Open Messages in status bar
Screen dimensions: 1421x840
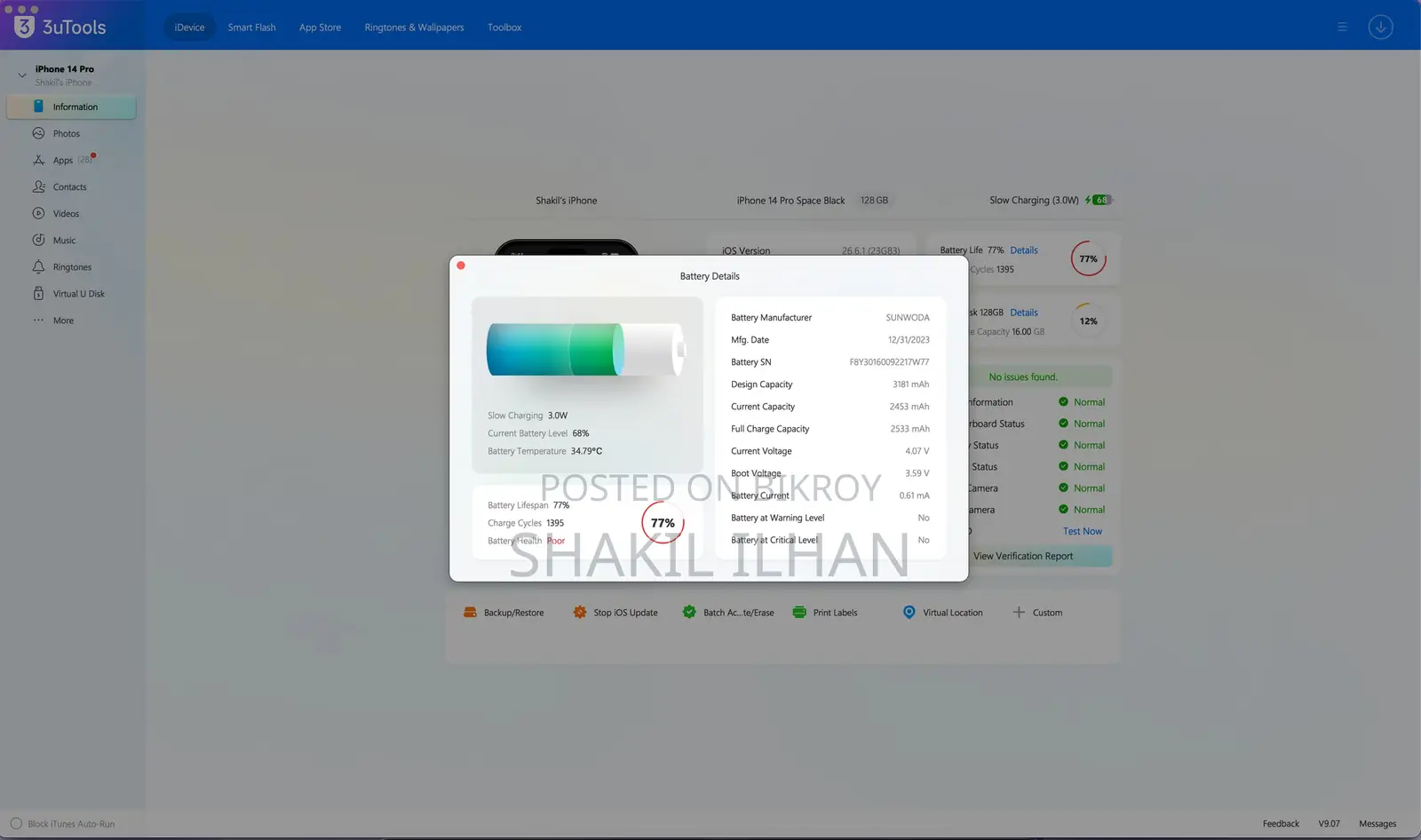(x=1377, y=824)
